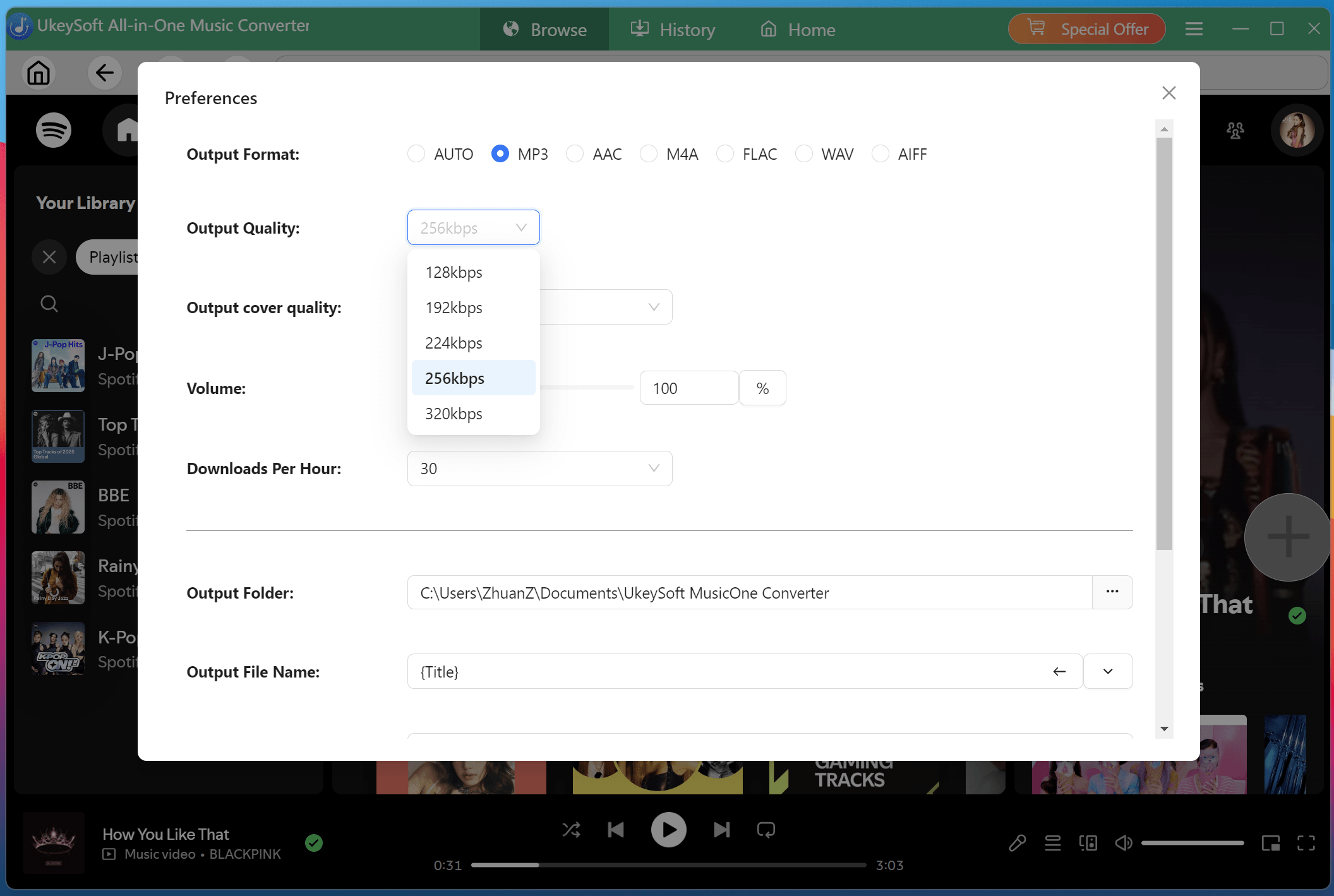1334x896 pixels.
Task: Open the lyrics microphone icon
Action: pyautogui.click(x=1017, y=843)
